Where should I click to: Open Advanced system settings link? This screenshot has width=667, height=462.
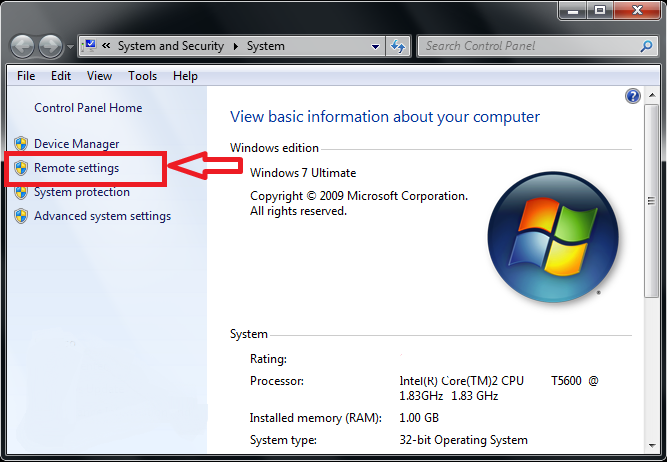(103, 216)
